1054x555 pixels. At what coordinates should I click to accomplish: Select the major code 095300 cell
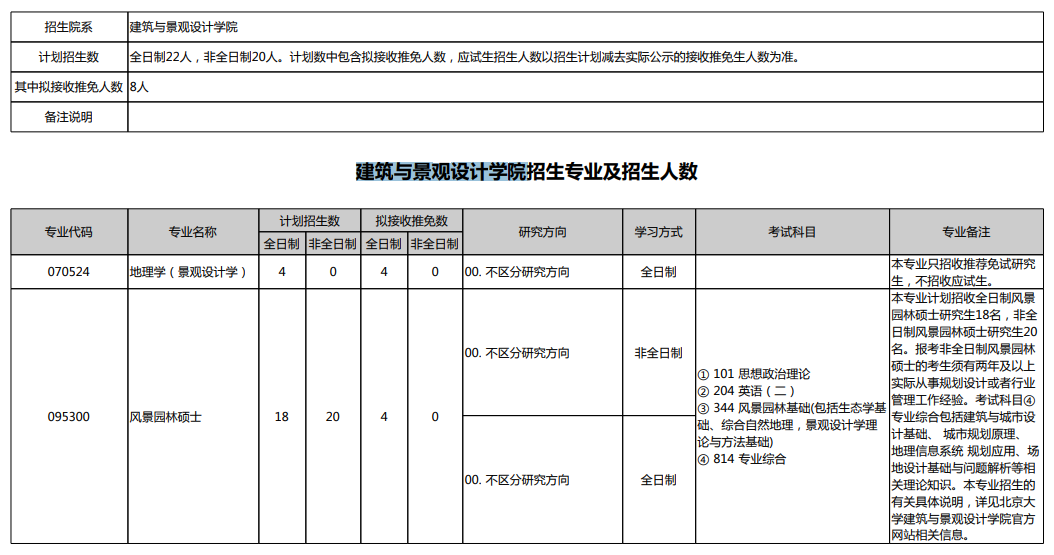pos(69,417)
